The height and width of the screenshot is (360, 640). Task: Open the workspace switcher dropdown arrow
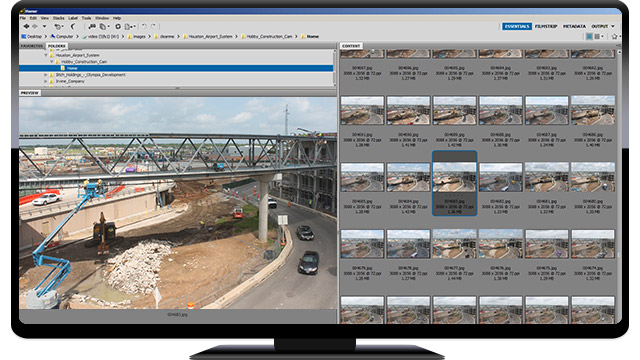coord(613,26)
